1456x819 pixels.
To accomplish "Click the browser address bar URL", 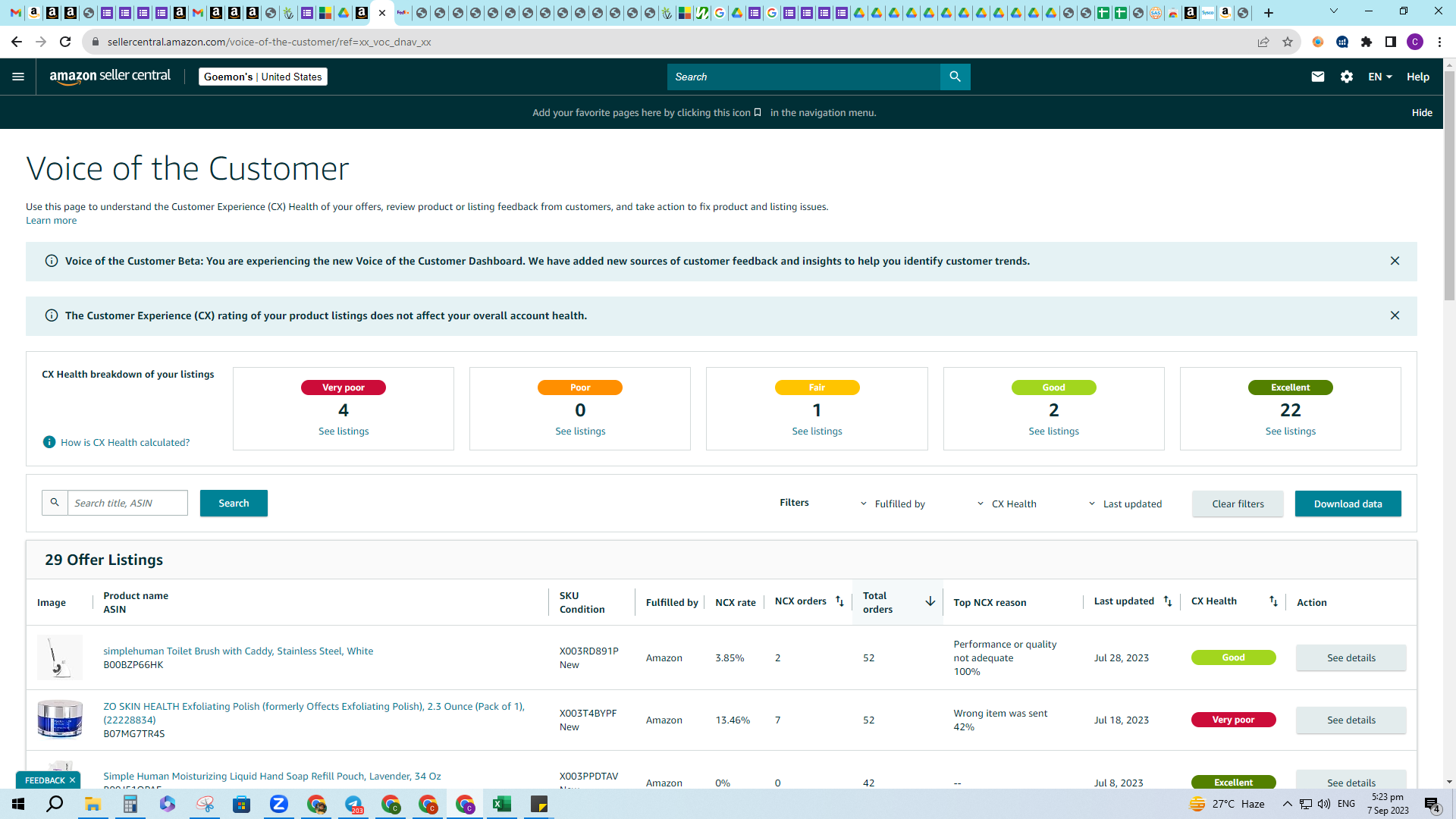I will pos(269,42).
